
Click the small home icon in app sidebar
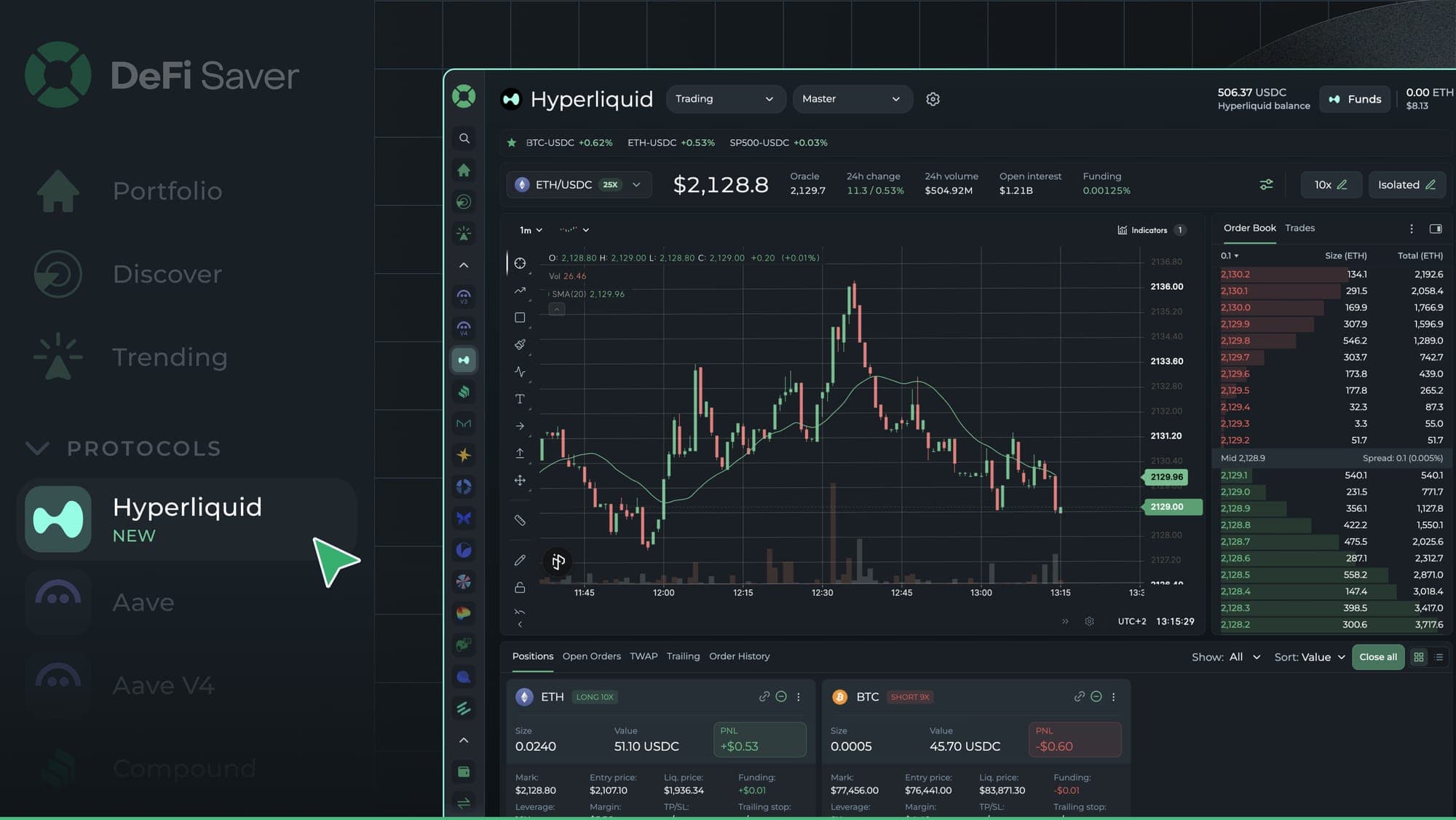[464, 170]
